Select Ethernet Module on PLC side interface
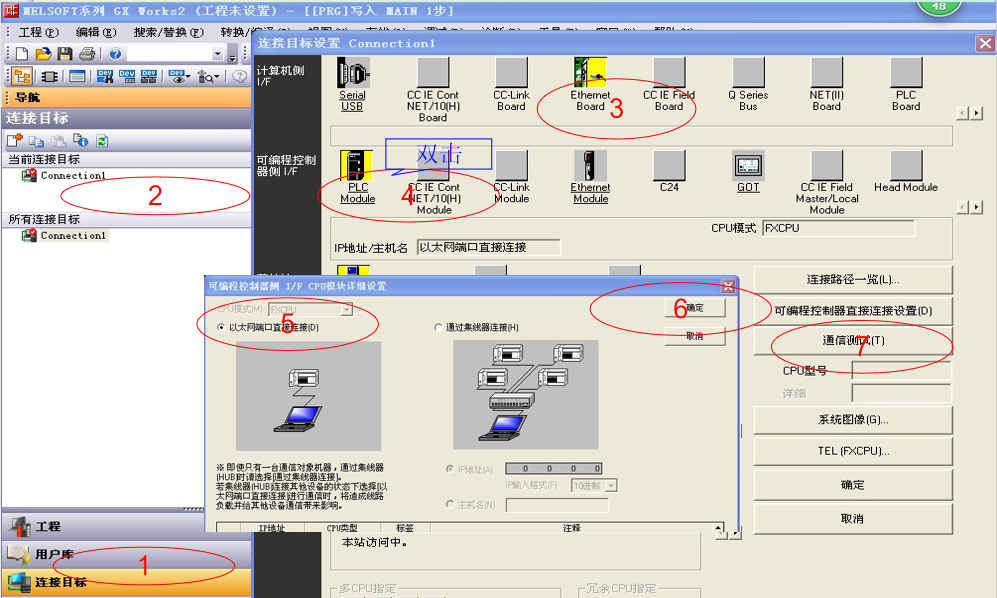 tap(590, 177)
